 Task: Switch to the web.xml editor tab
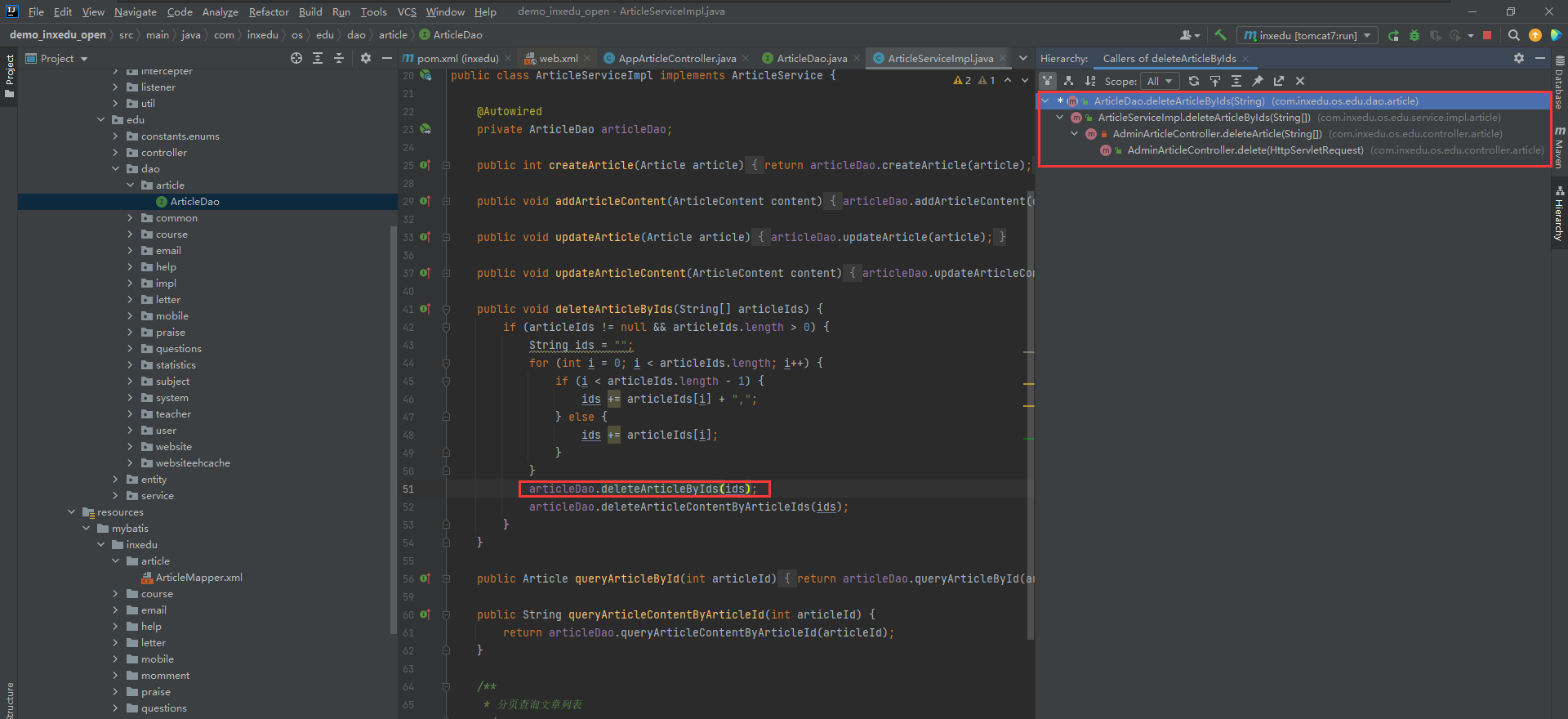(x=558, y=58)
